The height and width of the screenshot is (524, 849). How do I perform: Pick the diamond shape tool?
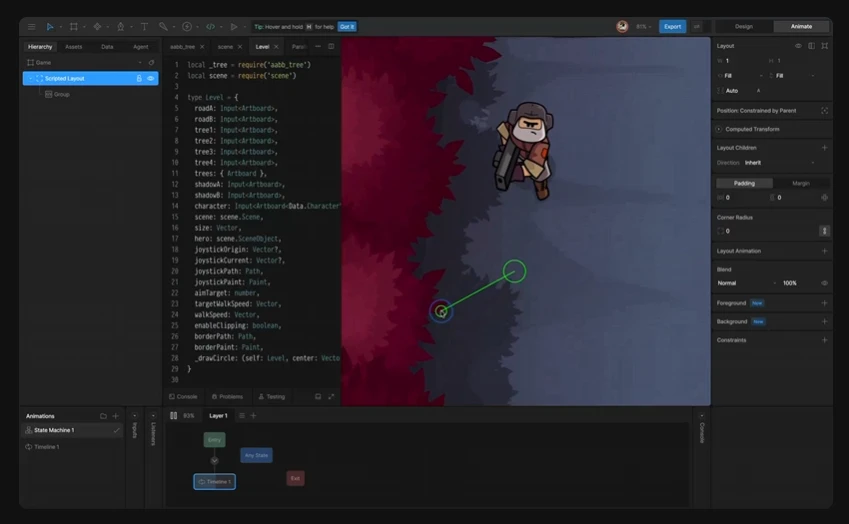97,27
